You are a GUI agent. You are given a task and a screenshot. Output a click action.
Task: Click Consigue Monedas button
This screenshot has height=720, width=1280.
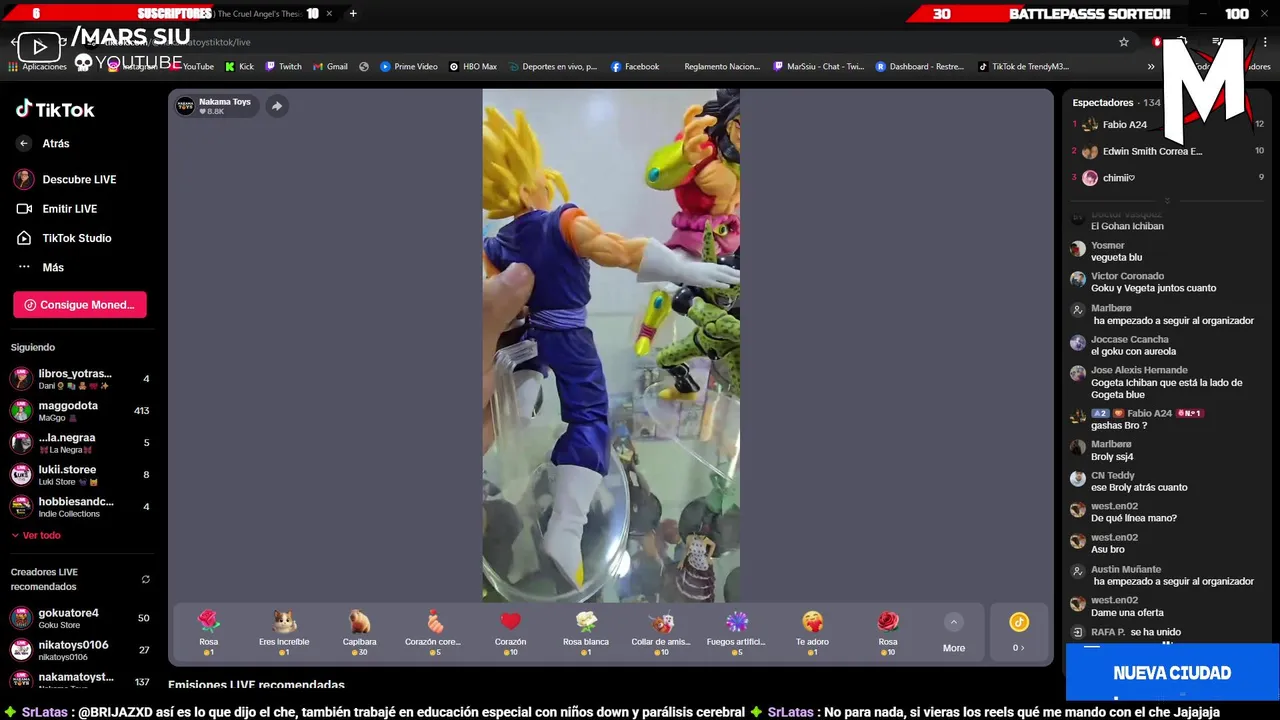coord(80,305)
